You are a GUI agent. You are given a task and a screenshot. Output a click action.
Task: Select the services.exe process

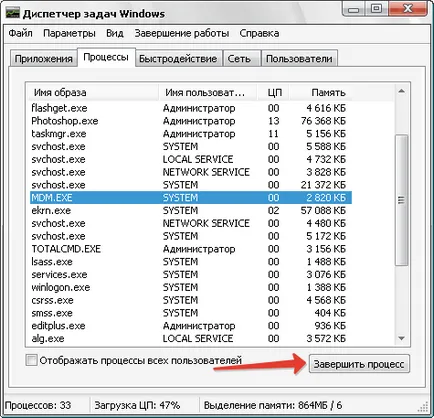[x=191, y=274]
